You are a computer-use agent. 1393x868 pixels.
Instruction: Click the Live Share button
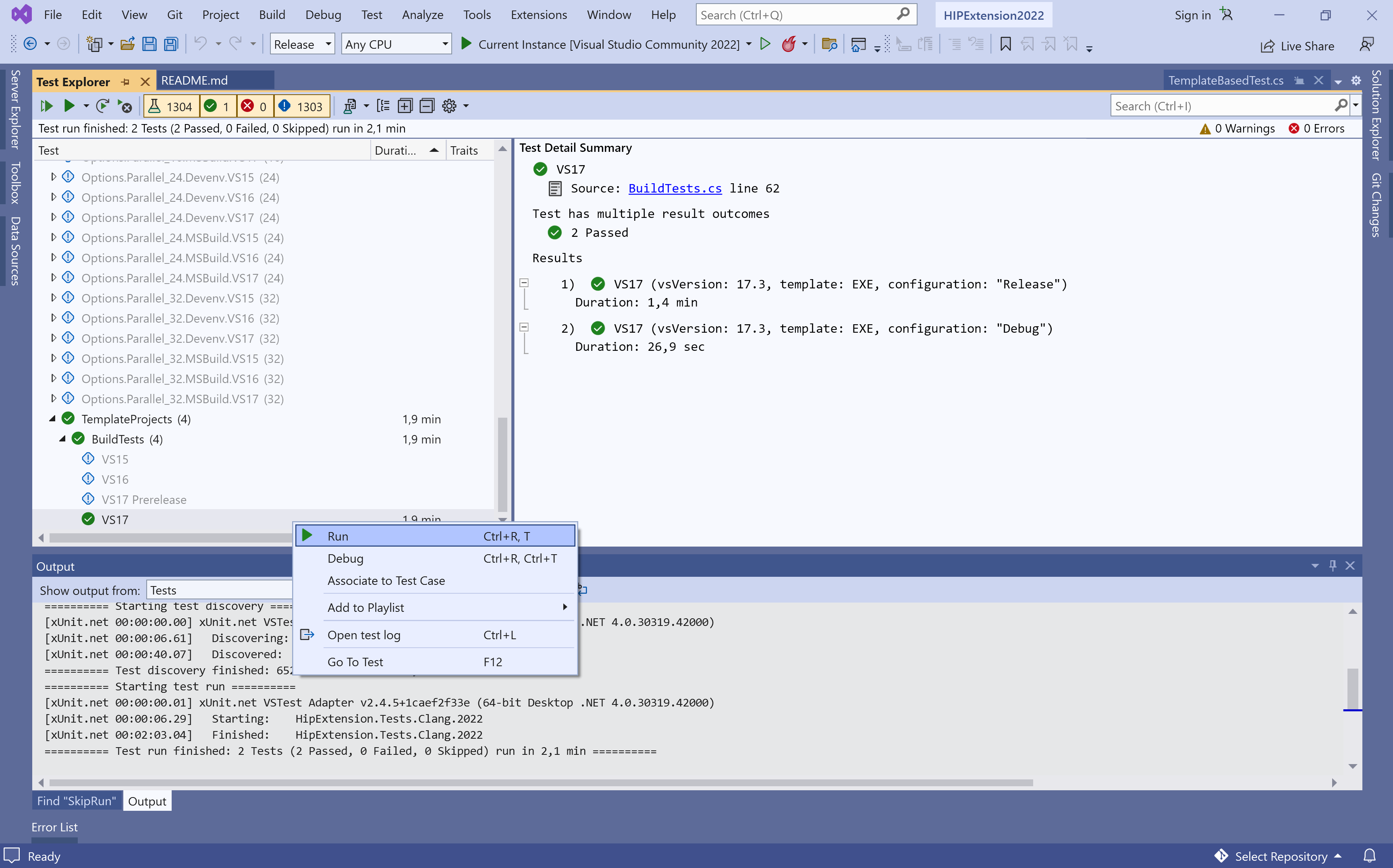(1297, 46)
